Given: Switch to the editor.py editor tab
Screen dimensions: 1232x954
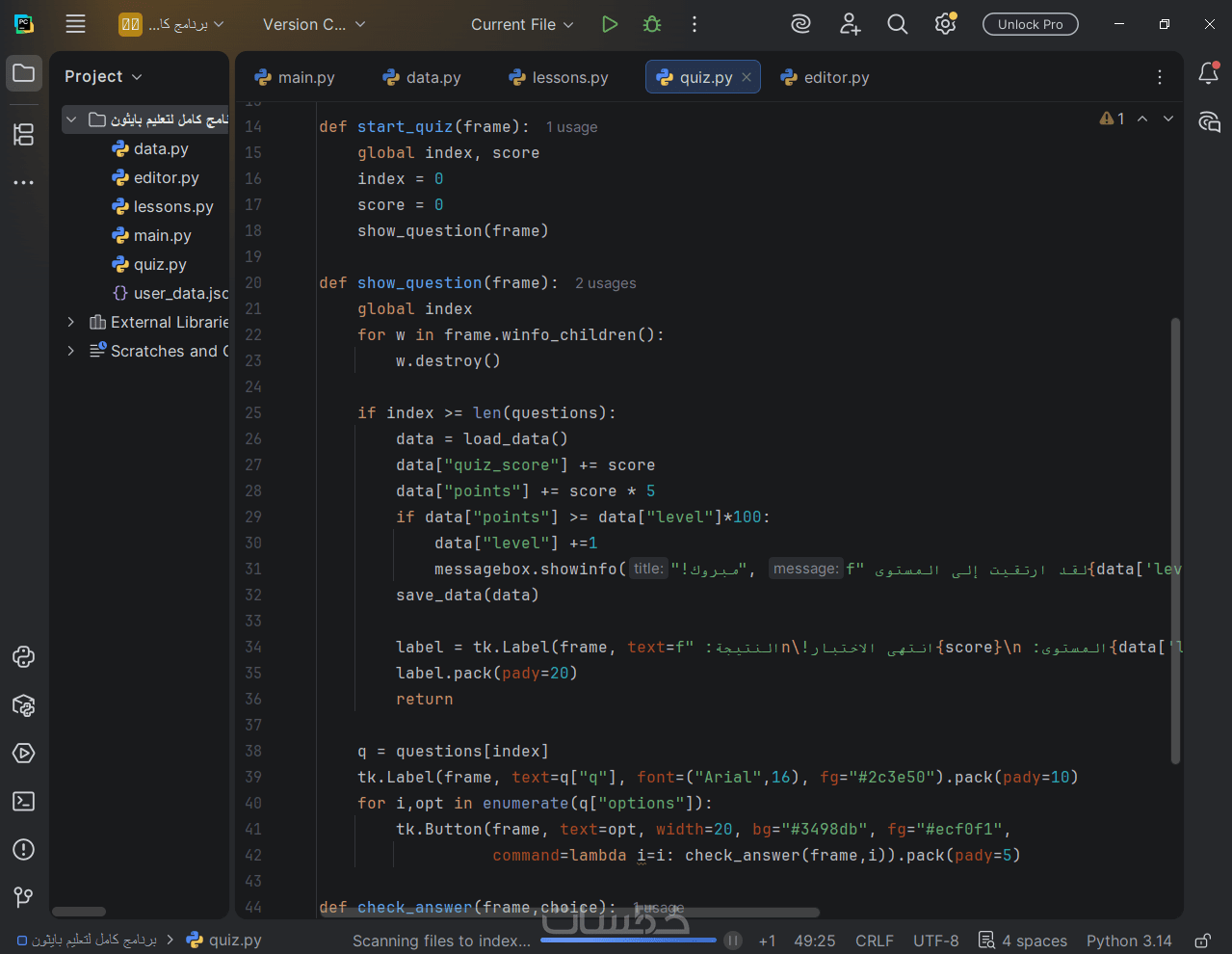Looking at the screenshot, I should (x=826, y=77).
